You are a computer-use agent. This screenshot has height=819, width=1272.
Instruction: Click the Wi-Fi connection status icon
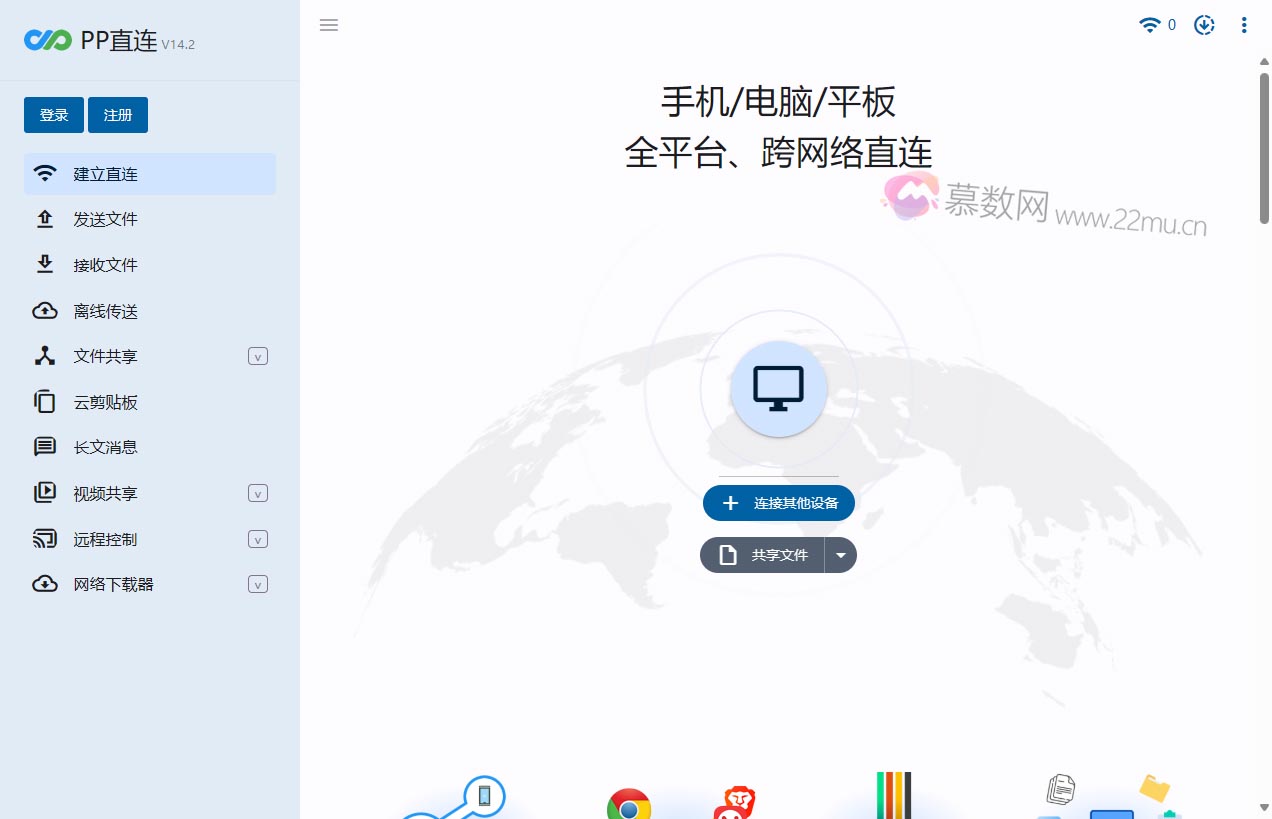click(x=1148, y=25)
